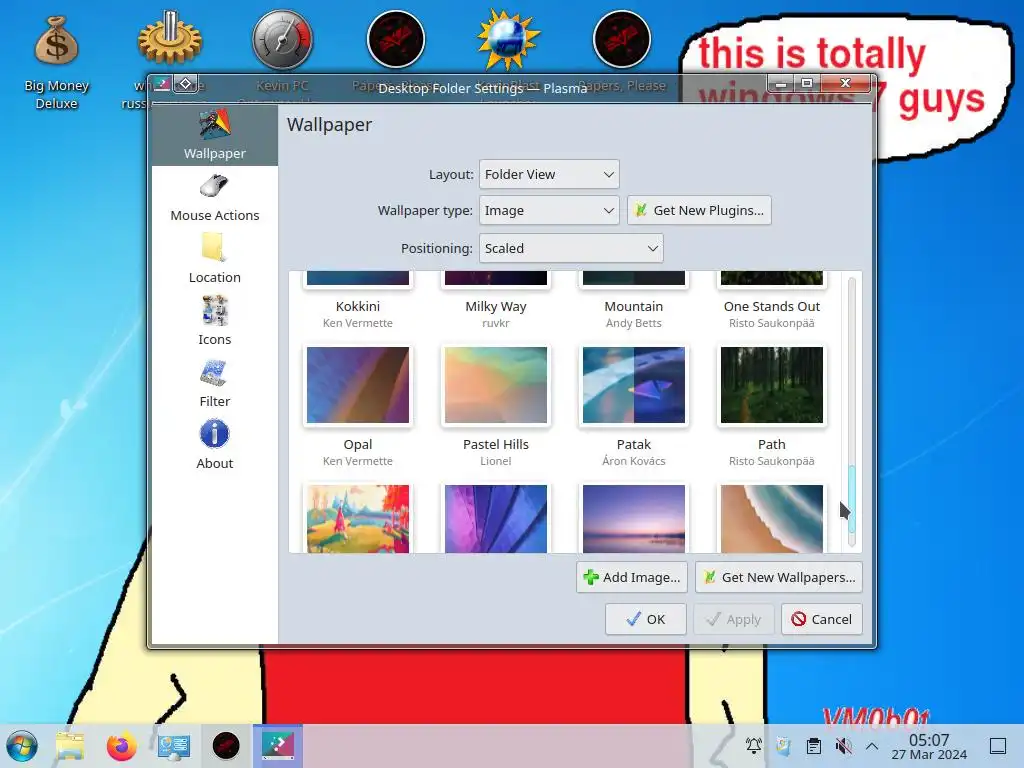Click the Mountain wallpaper label
The image size is (1024, 768).
pos(633,306)
